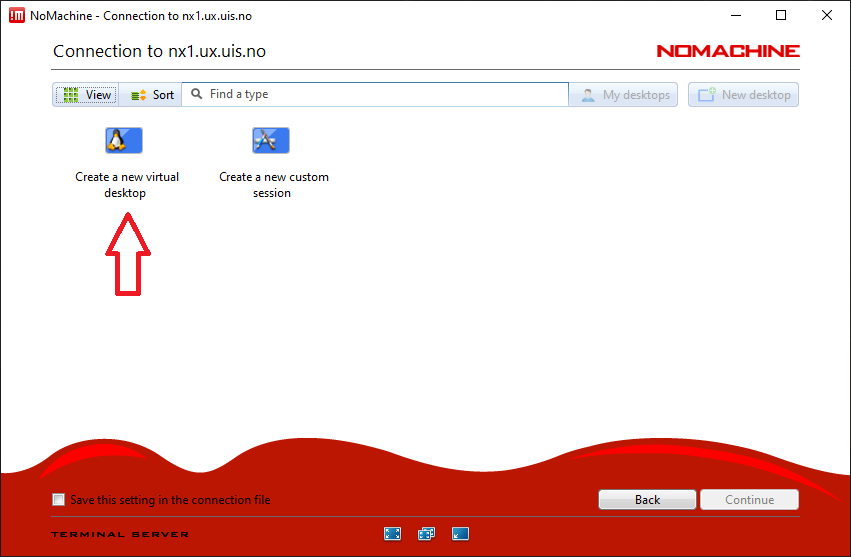This screenshot has height=557, width=851.
Task: Click the NoMachine app icon in title bar
Action: pos(17,15)
